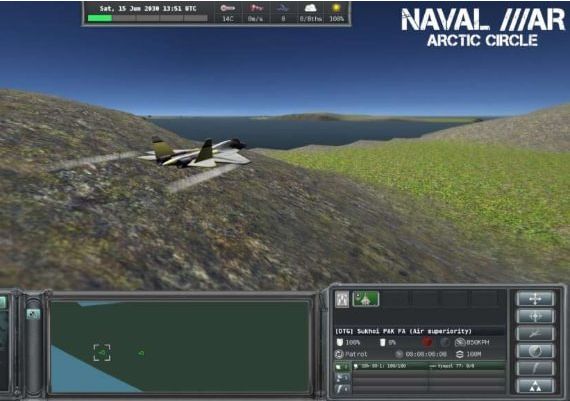Click the sea state wave icon
Viewport: 570px width, 401px height.
pos(283,8)
